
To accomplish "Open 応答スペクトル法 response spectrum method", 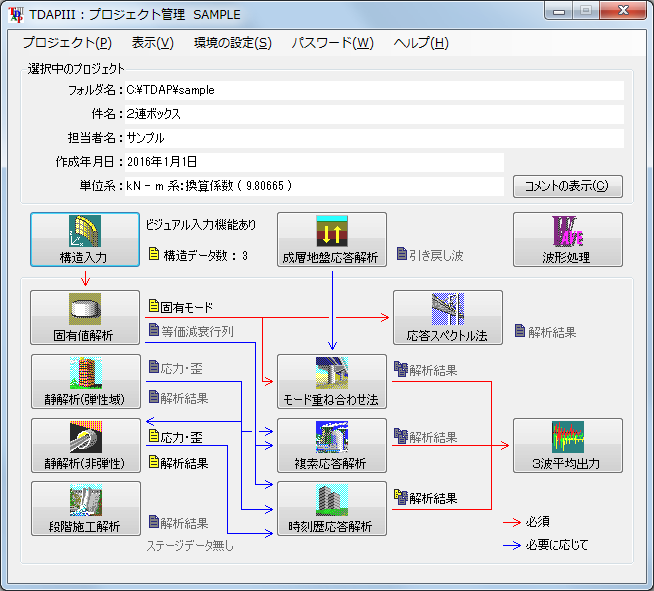I will pyautogui.click(x=447, y=318).
